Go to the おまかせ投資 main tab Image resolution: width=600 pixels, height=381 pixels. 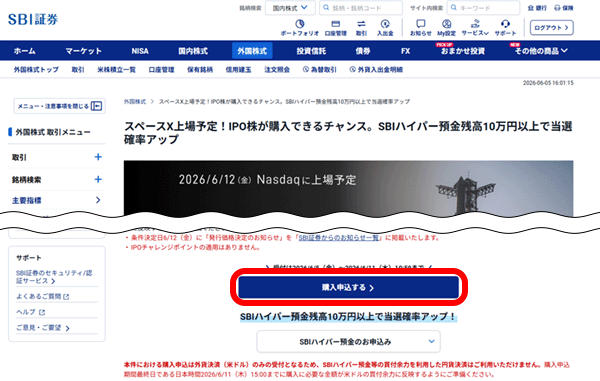click(463, 51)
